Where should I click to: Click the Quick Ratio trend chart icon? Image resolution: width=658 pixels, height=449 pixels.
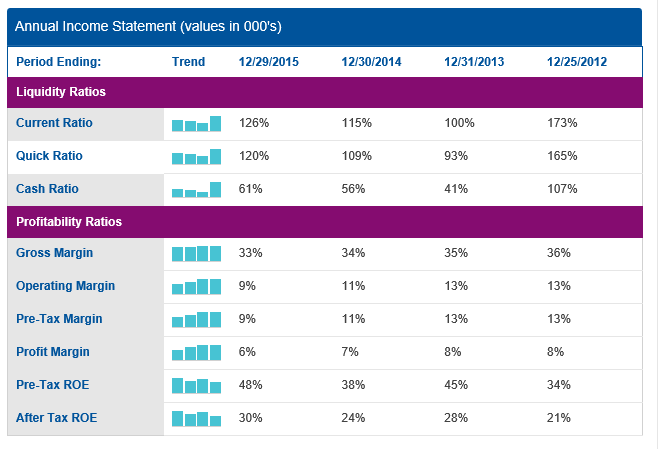point(197,158)
